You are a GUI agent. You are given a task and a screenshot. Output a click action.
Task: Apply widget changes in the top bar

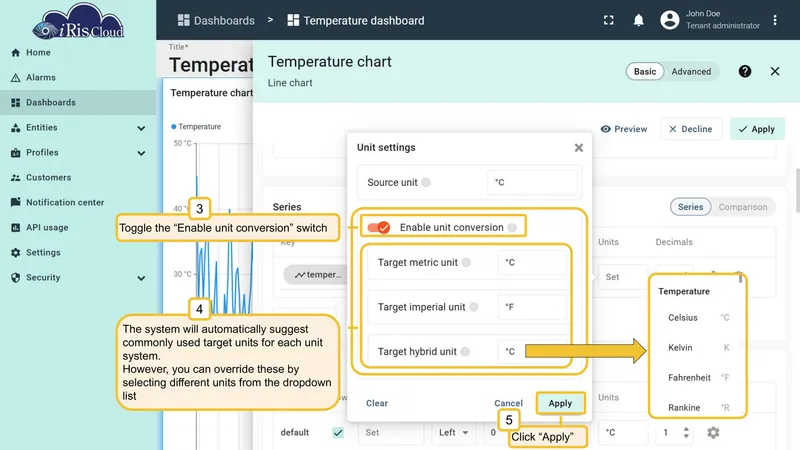point(757,129)
